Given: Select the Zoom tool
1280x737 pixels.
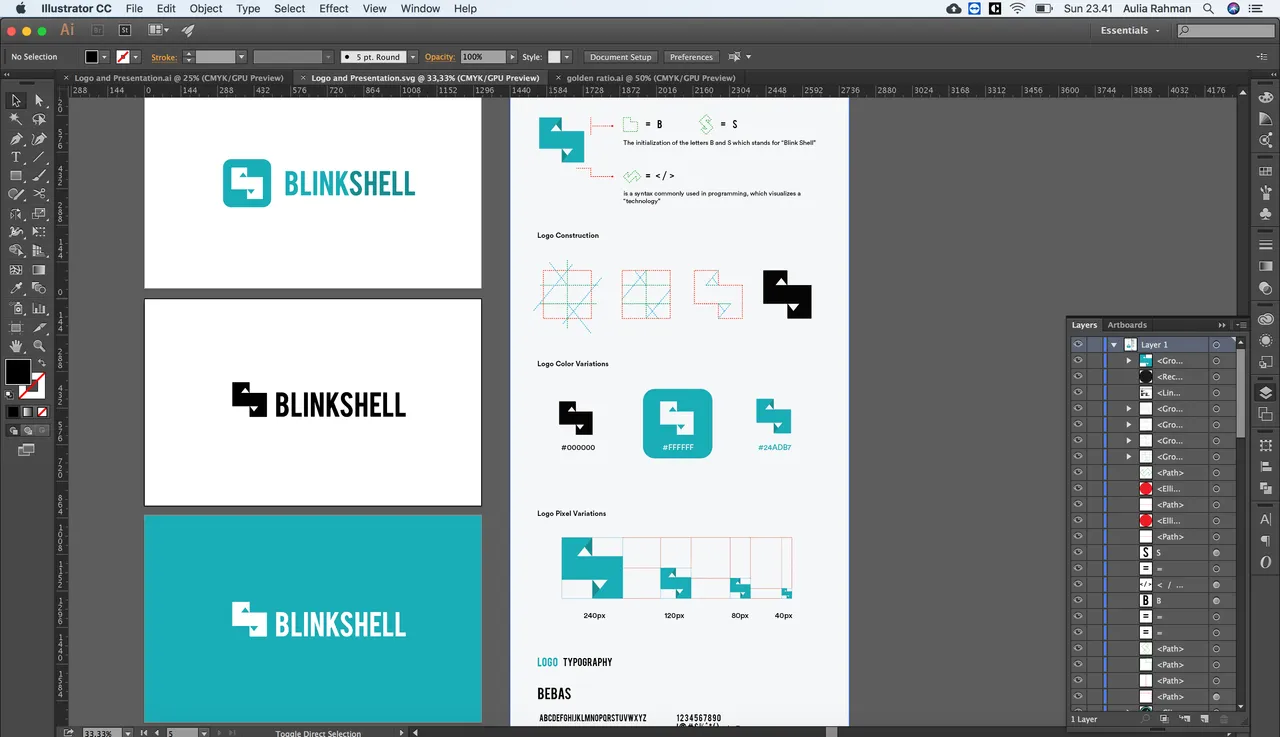Looking at the screenshot, I should (x=39, y=346).
